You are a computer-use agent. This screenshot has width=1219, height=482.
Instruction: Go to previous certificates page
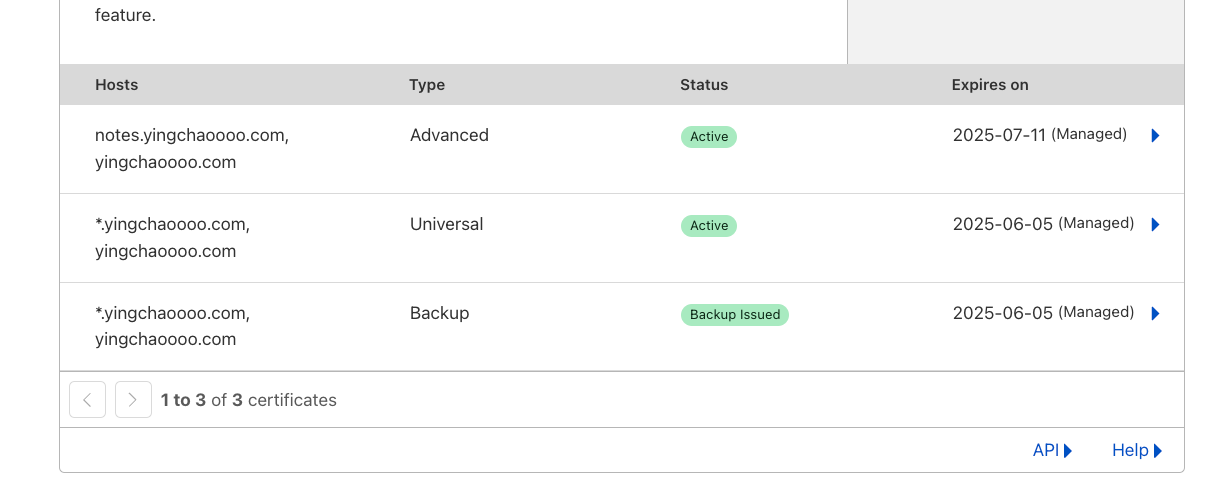(x=87, y=400)
